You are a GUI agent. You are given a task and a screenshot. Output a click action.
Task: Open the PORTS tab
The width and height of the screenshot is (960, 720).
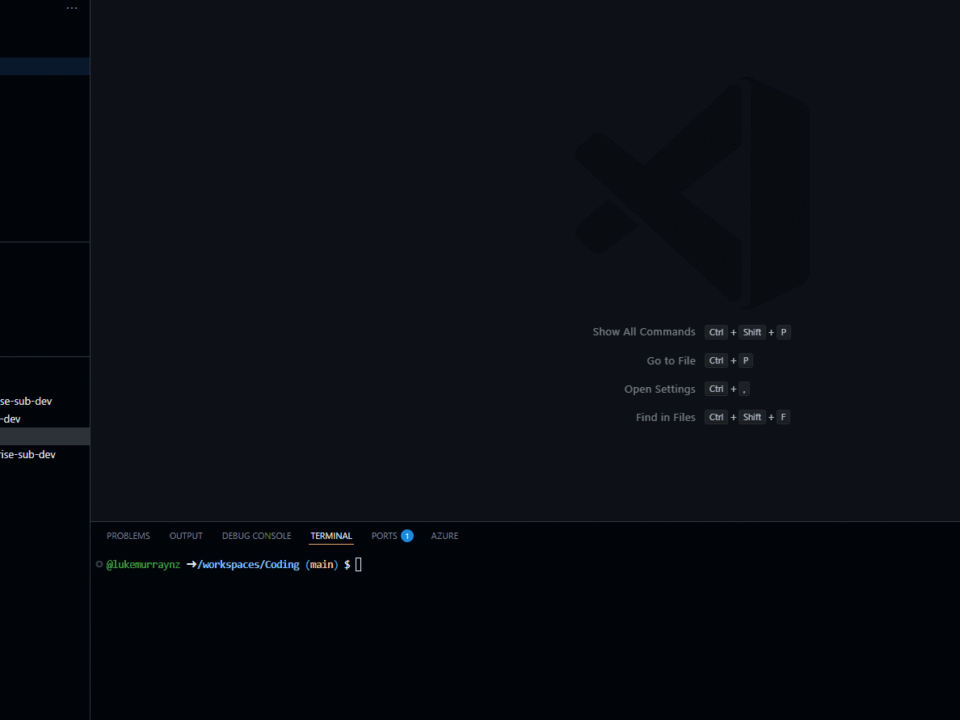tap(392, 536)
